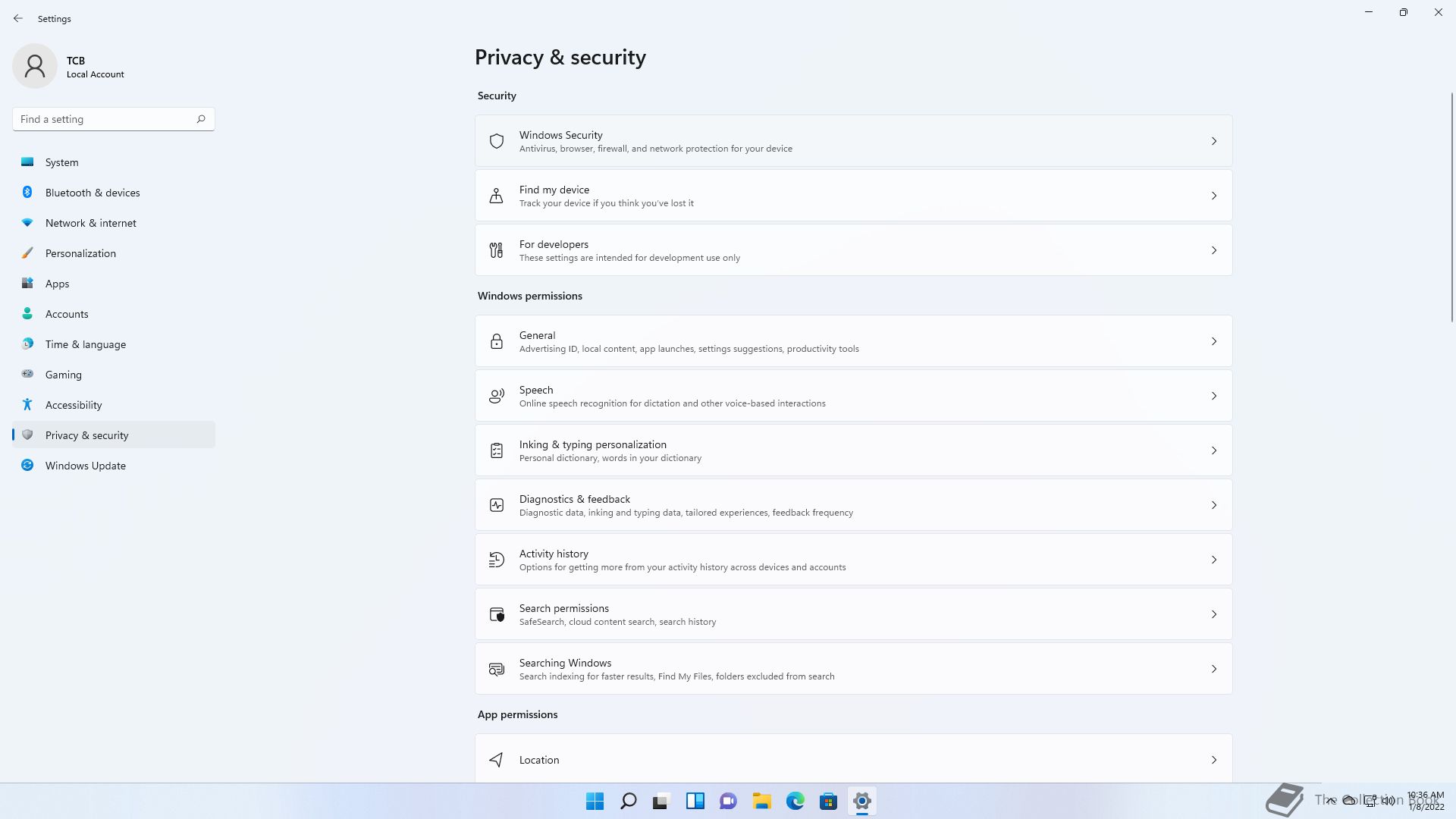Click the Windows Security shield icon
This screenshot has width=1456, height=819.
pos(497,141)
